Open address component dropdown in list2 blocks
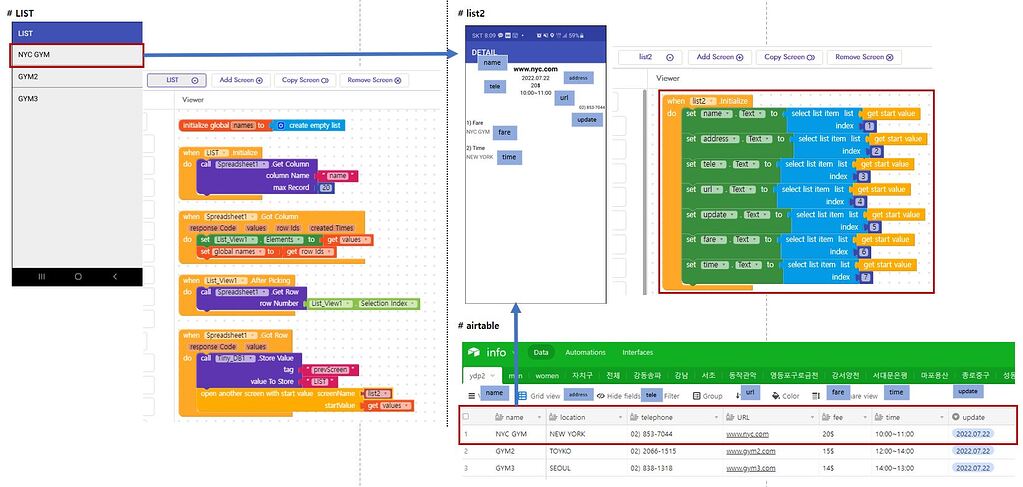Screen dimensions: 1023x487 [x=719, y=139]
